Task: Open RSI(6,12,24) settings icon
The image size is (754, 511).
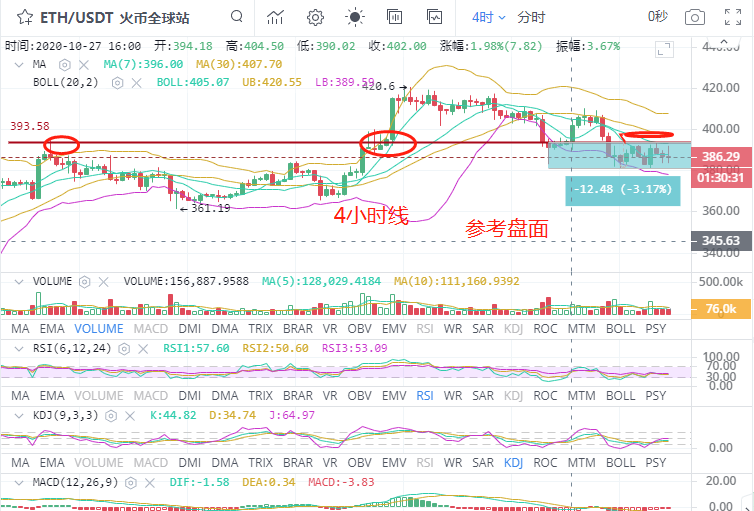Action: pyautogui.click(x=124, y=349)
